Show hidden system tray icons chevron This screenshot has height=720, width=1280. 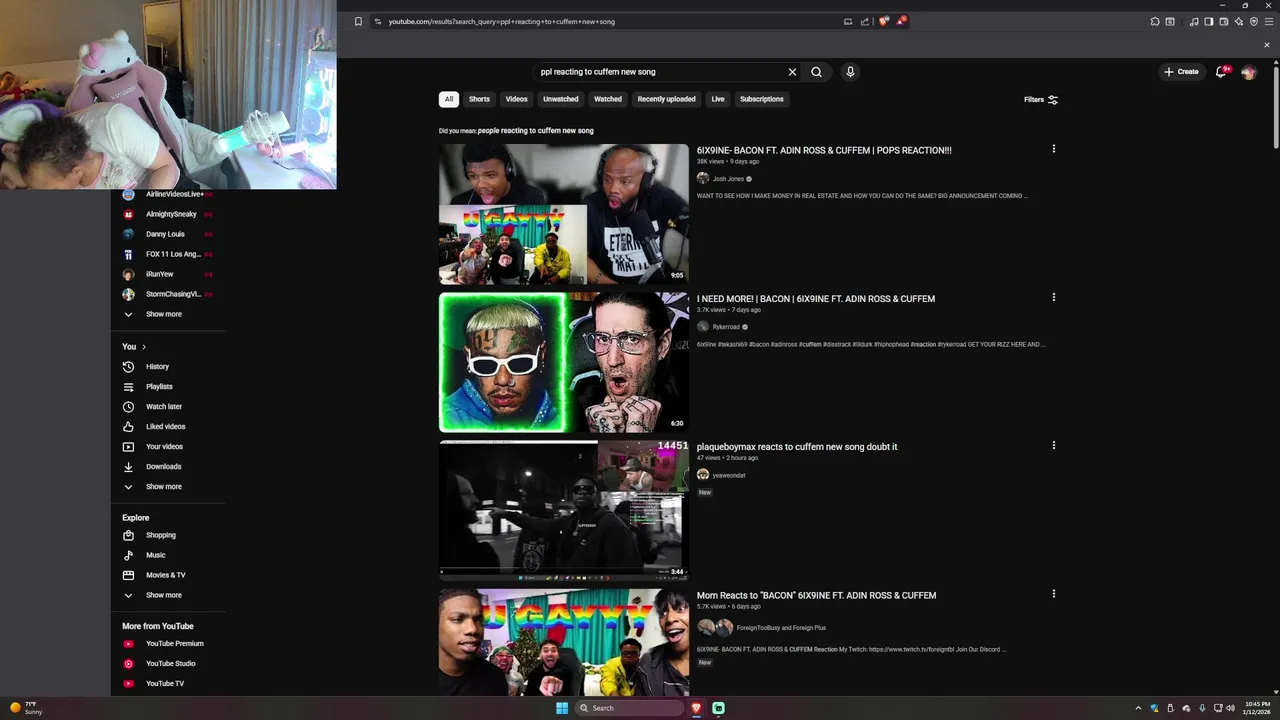[x=1138, y=708]
